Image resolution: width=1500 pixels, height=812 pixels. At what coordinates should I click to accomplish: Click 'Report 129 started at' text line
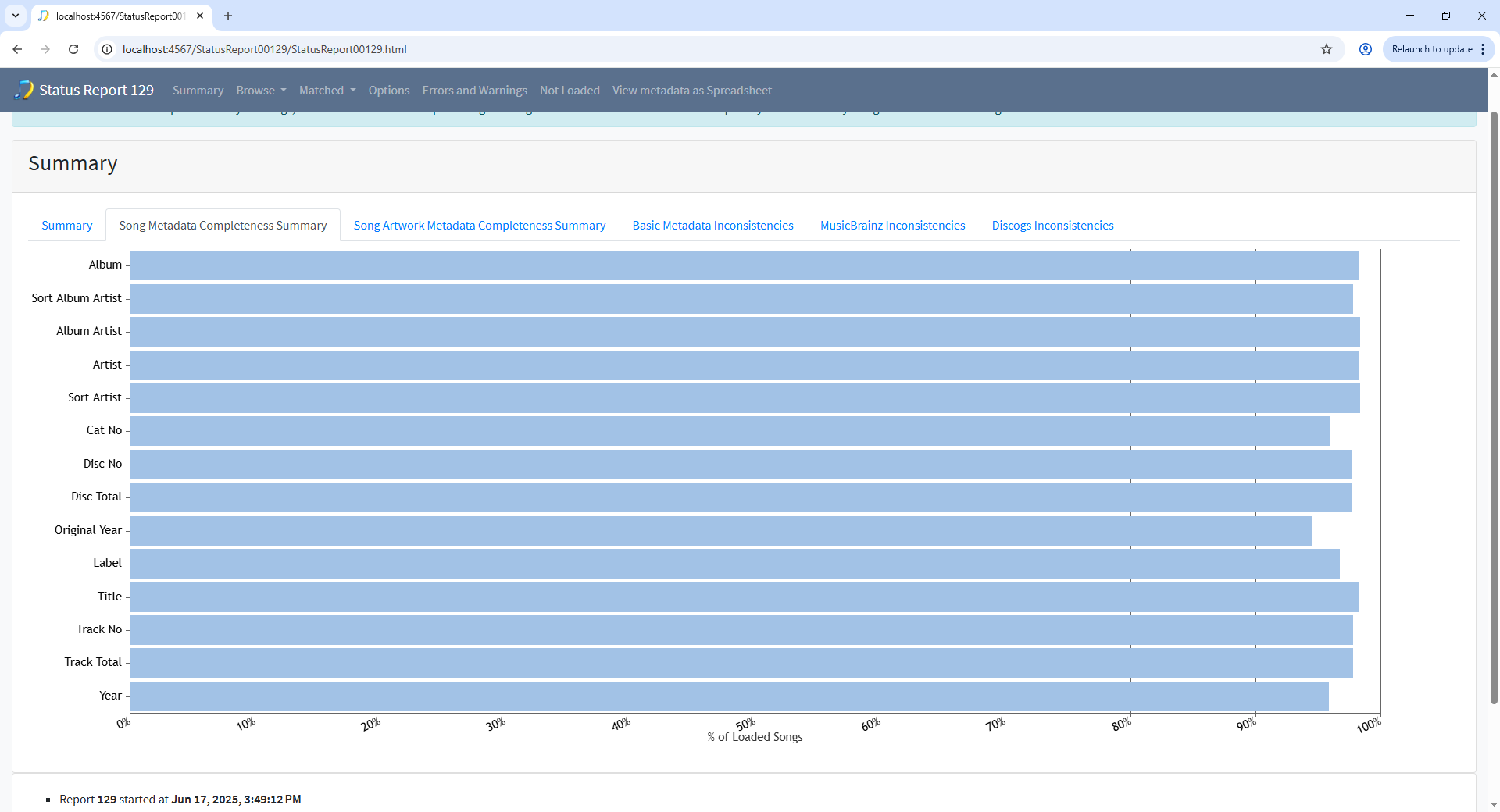click(180, 800)
